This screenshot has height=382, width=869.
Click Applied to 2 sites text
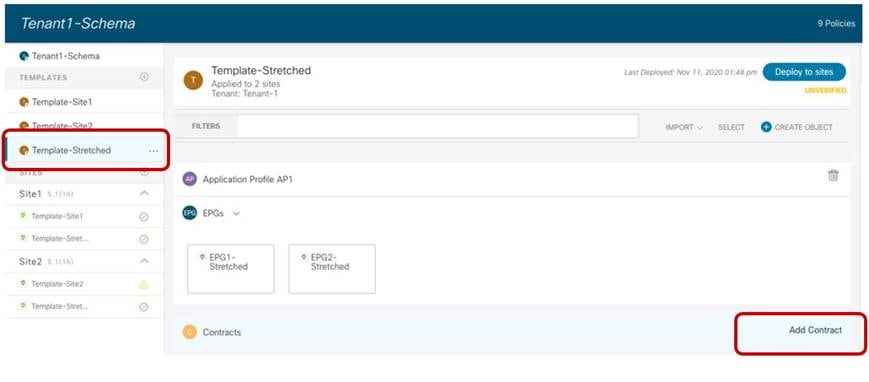point(246,84)
